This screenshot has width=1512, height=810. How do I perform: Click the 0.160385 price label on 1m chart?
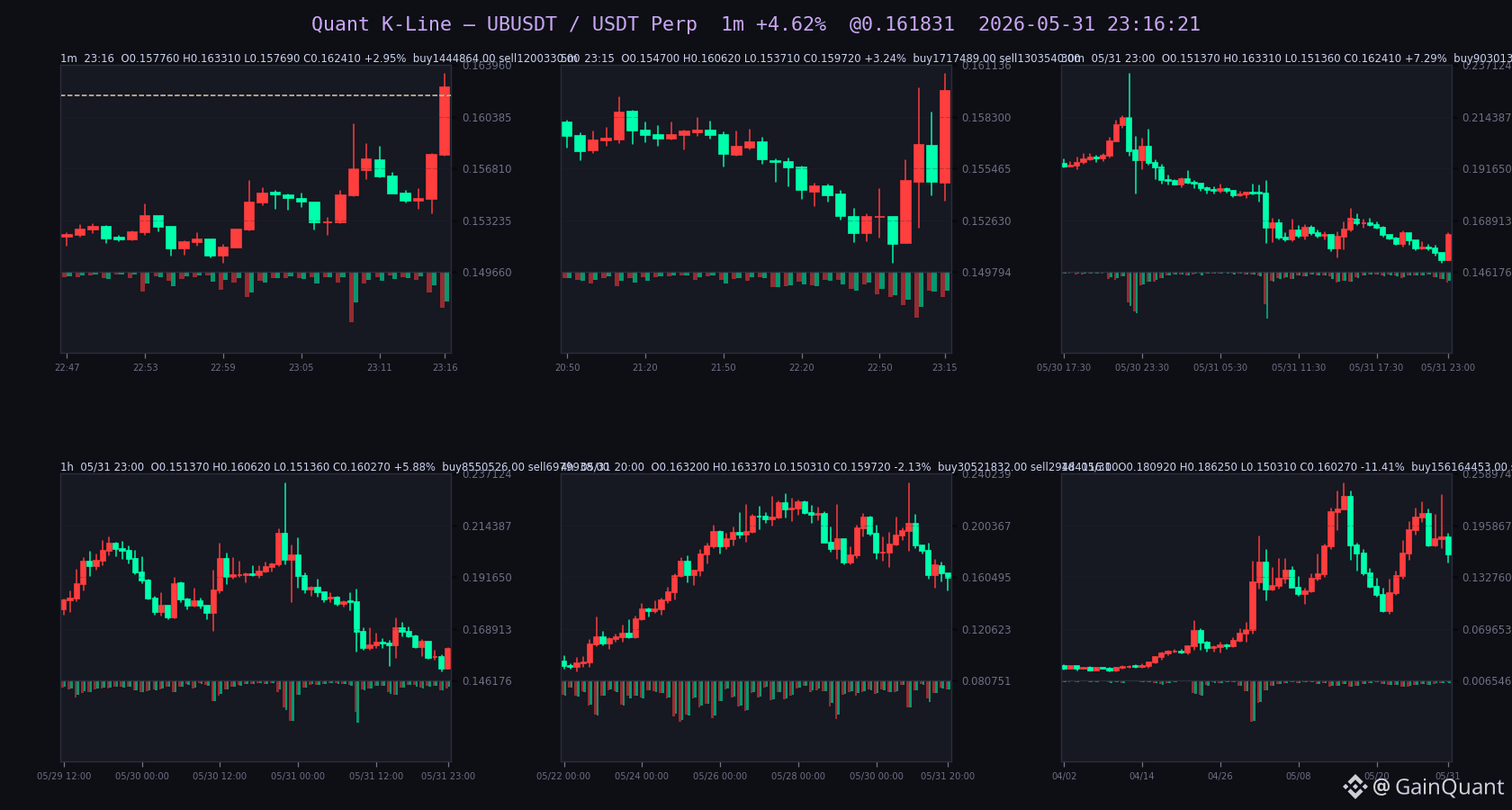pos(487,118)
